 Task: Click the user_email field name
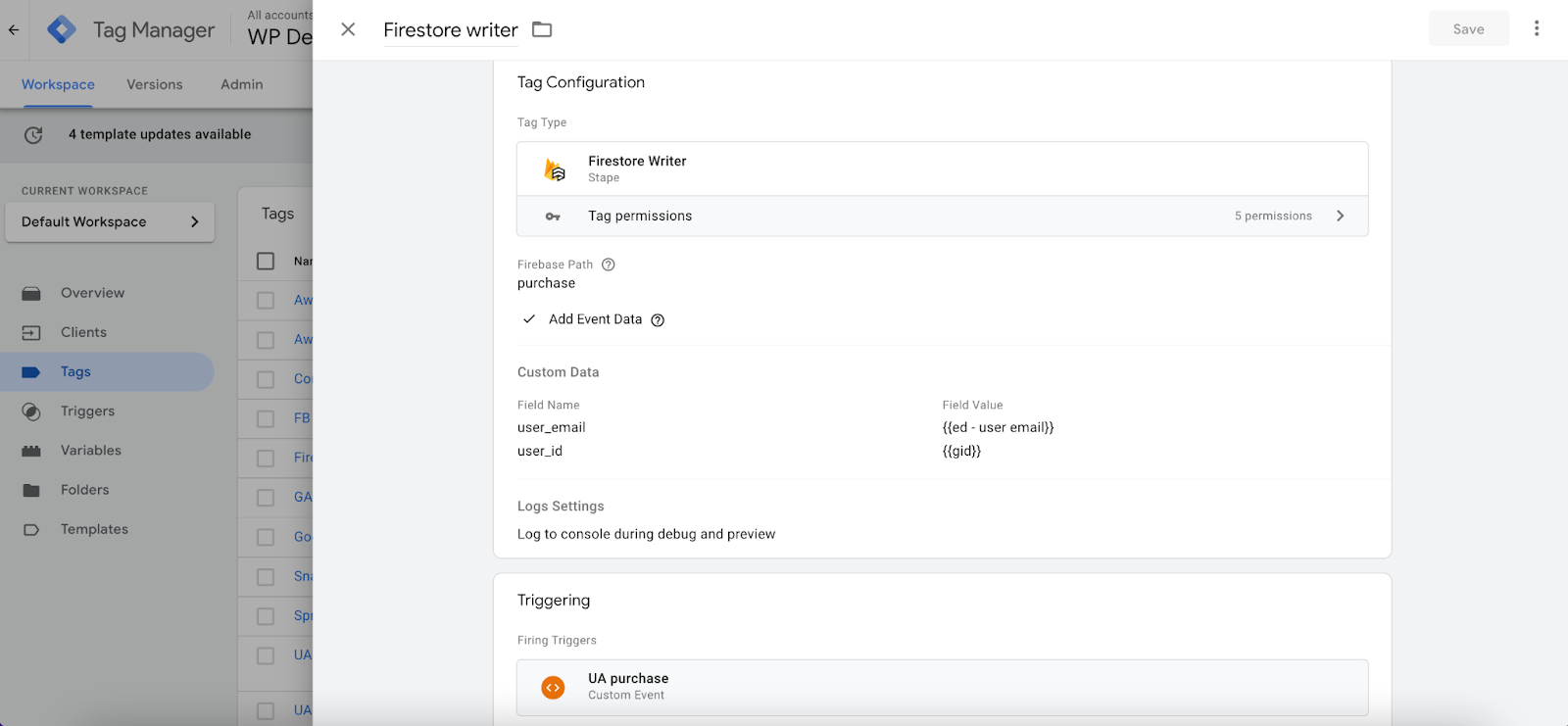tap(552, 427)
